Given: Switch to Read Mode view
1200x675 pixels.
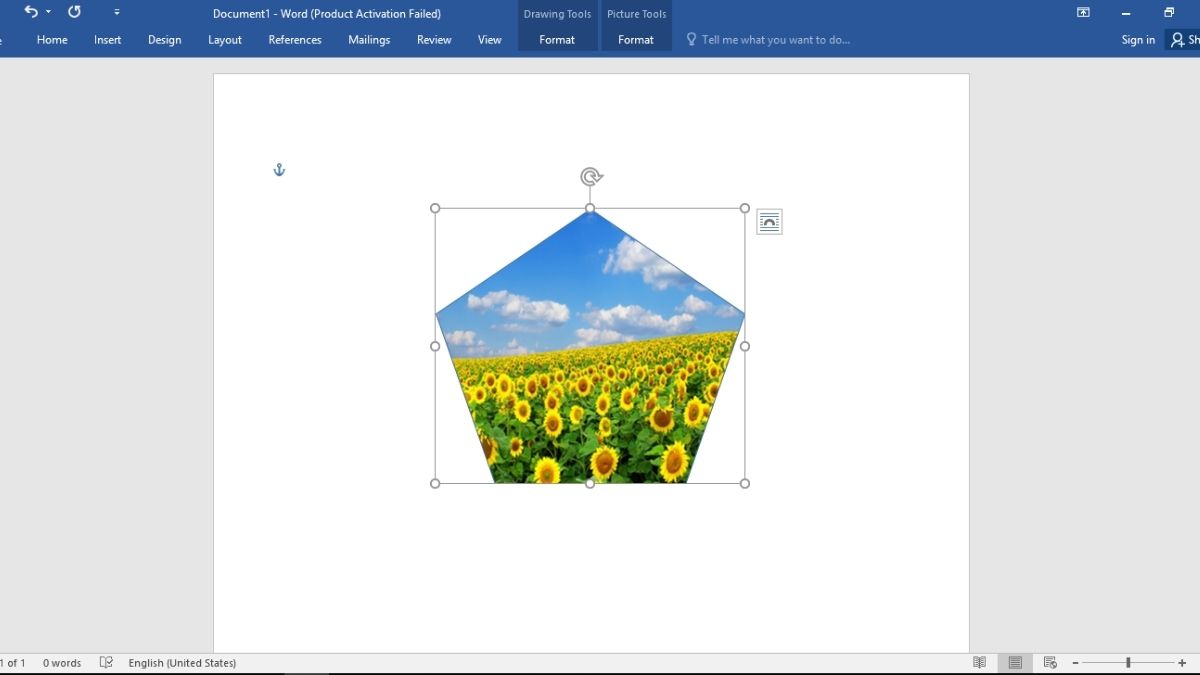Looking at the screenshot, I should [980, 663].
